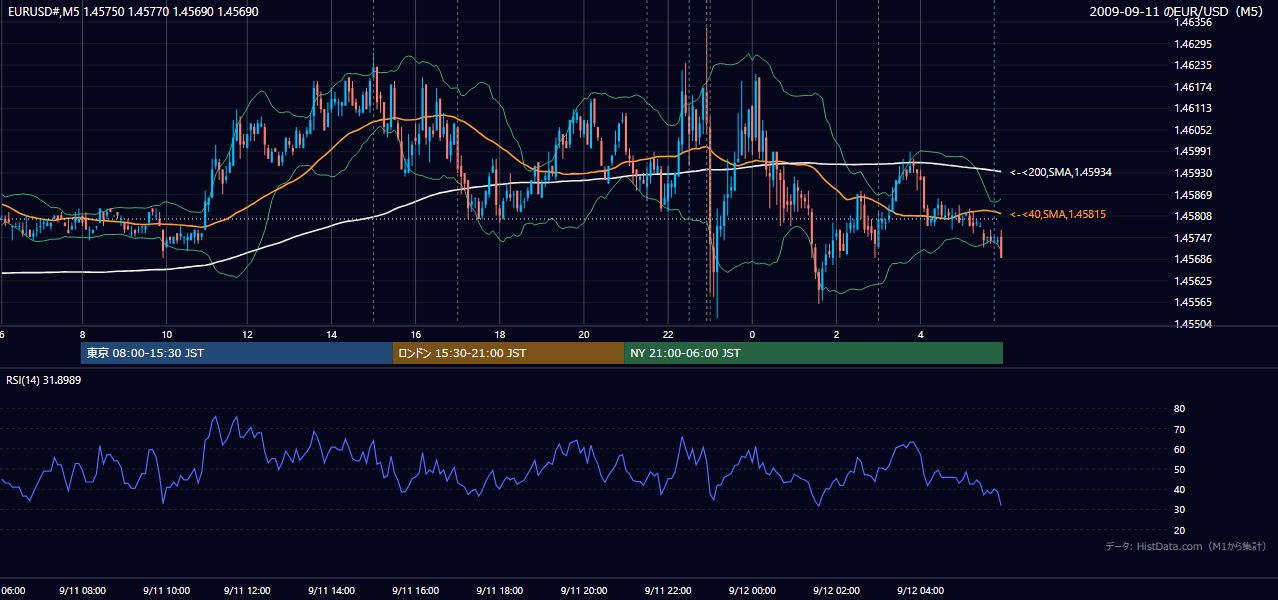Click RSI scale value 80
1278x600 pixels.
[x=1179, y=409]
